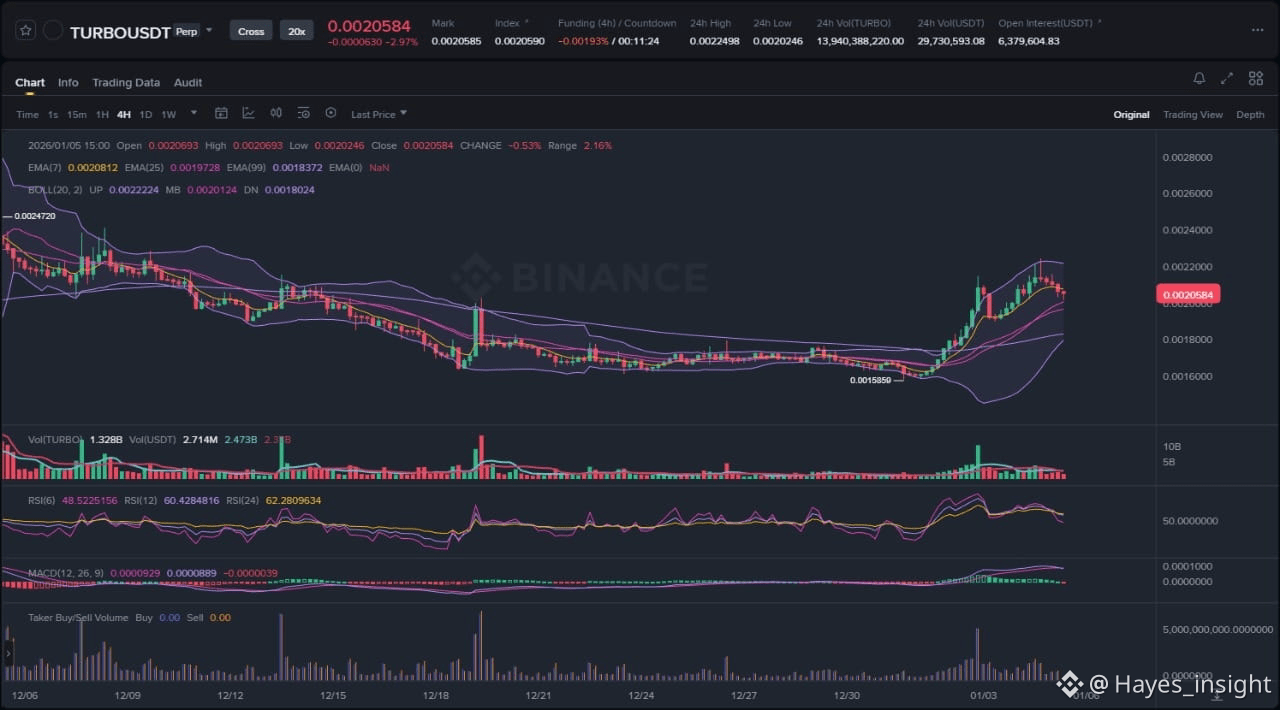
Task: Select the 1s interval
Action: (x=53, y=115)
